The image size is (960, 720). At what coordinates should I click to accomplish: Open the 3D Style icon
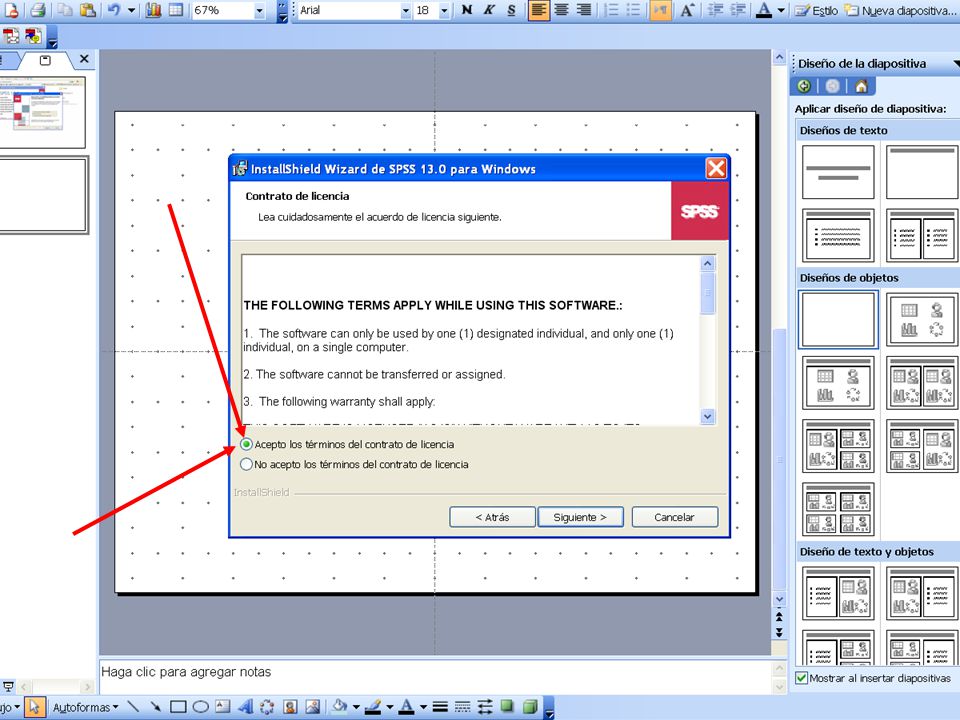pyautogui.click(x=530, y=707)
